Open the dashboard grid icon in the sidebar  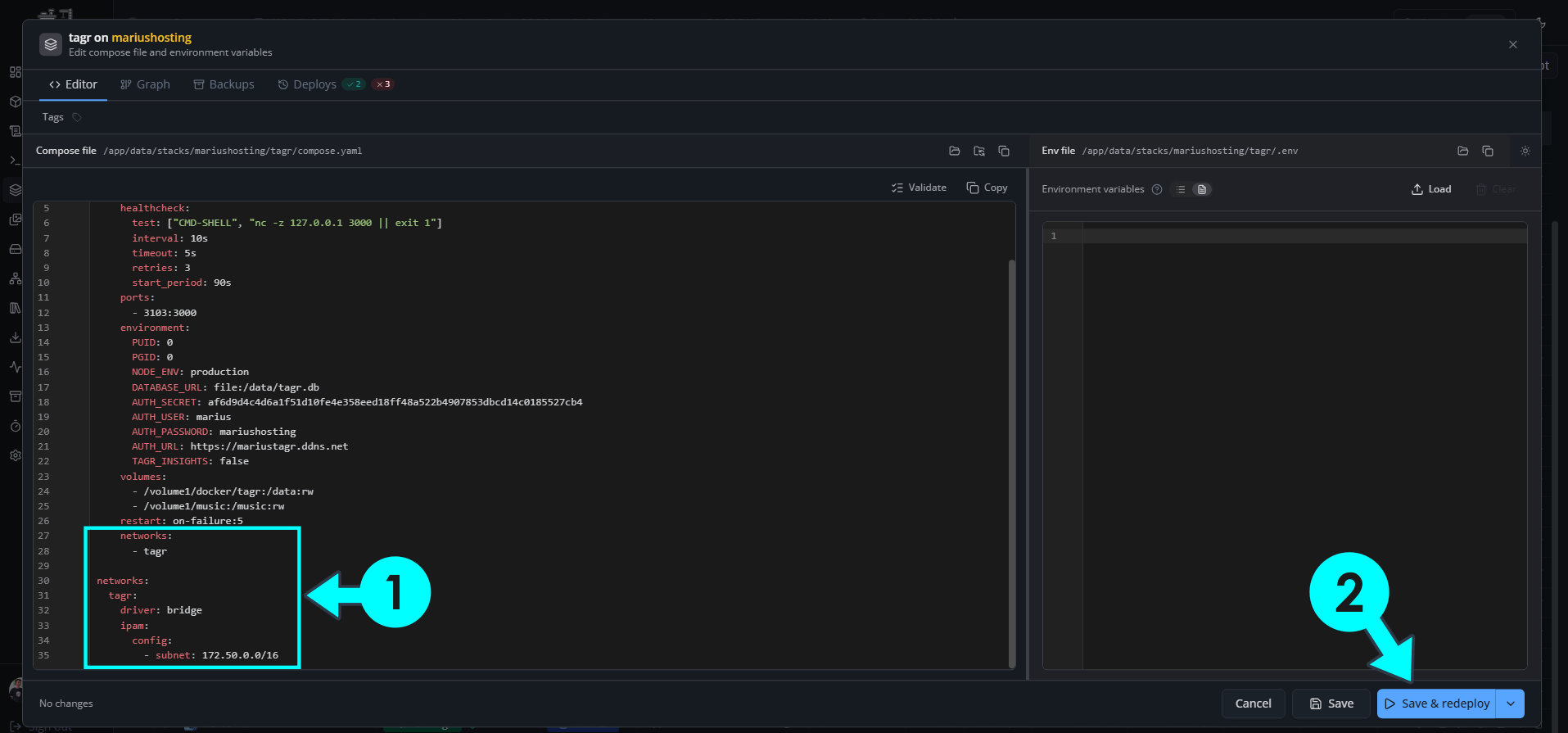click(x=15, y=72)
